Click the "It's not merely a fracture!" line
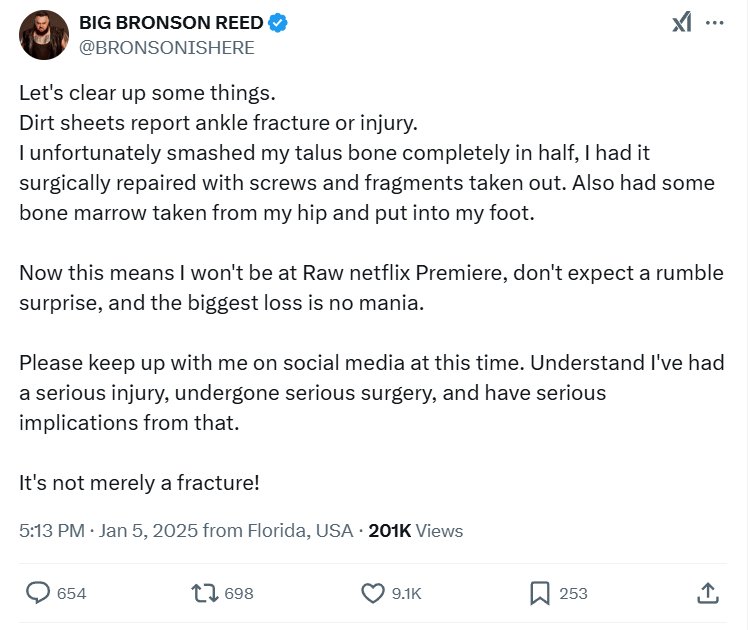The image size is (750, 630). [139, 482]
